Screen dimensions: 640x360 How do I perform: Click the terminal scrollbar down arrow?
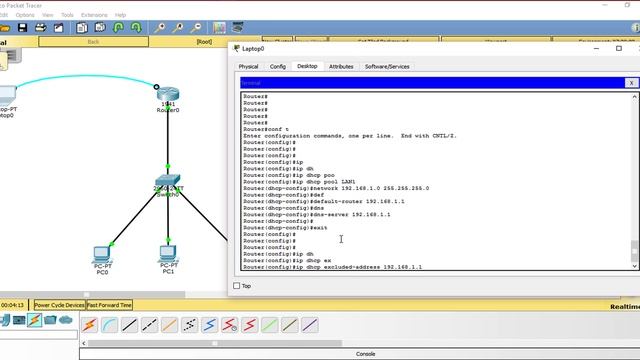point(634,266)
